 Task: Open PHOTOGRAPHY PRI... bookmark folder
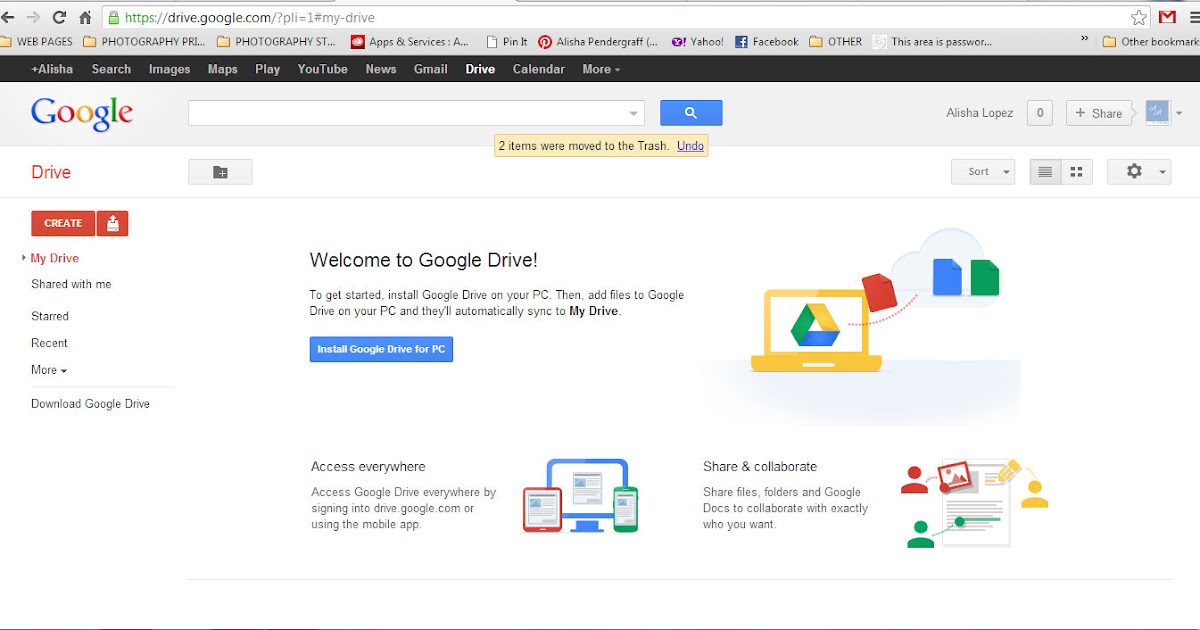click(x=145, y=42)
